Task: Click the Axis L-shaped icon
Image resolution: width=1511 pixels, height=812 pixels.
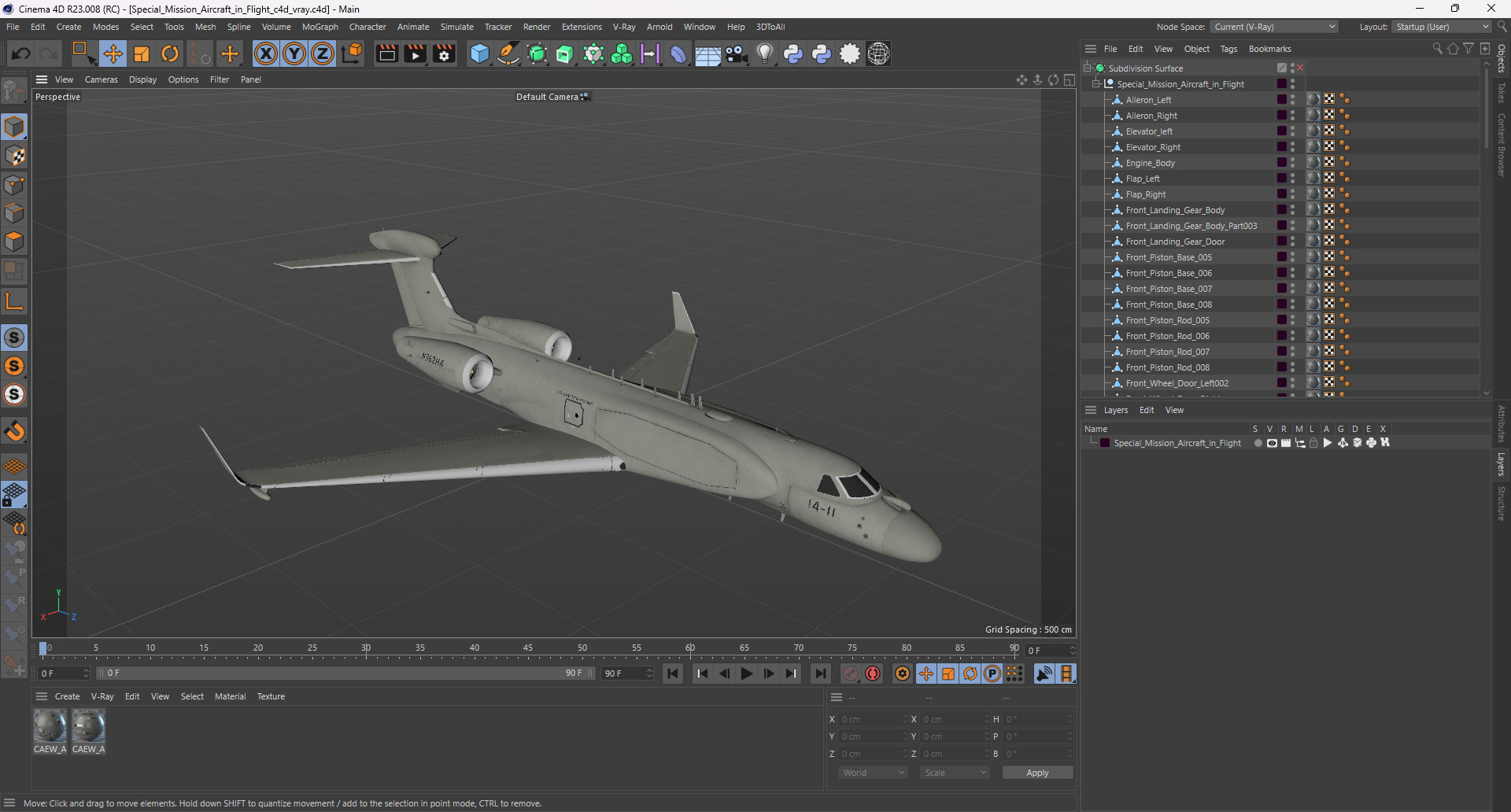Action: (x=14, y=301)
